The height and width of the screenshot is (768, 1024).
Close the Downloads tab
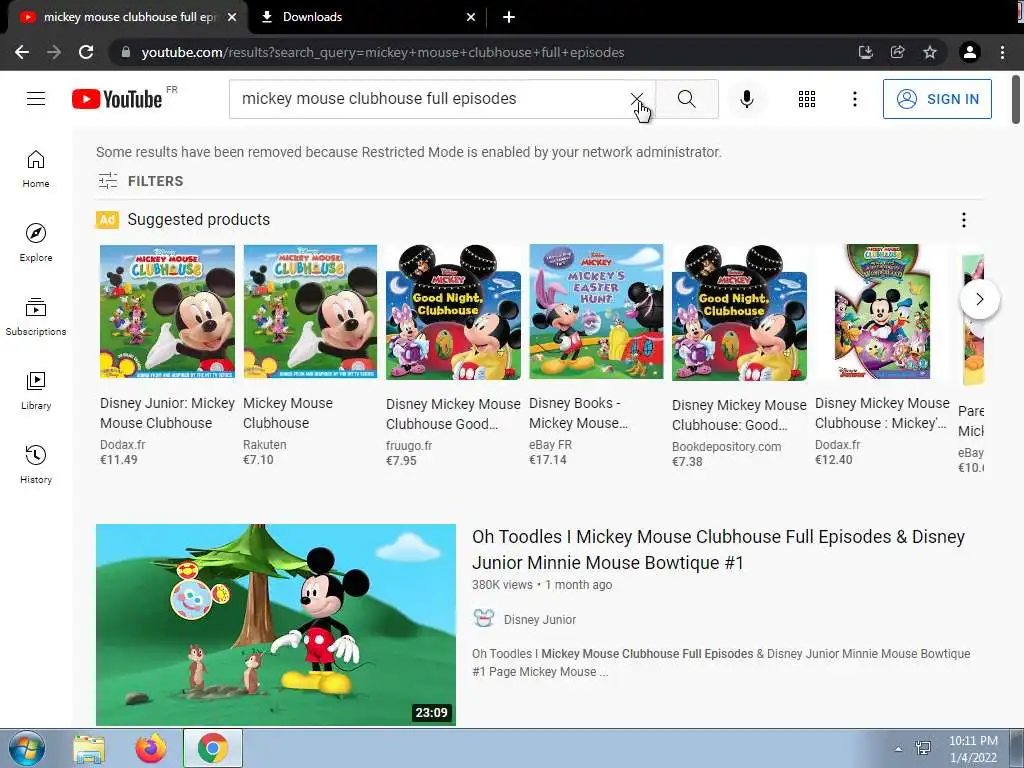pyautogui.click(x=471, y=17)
